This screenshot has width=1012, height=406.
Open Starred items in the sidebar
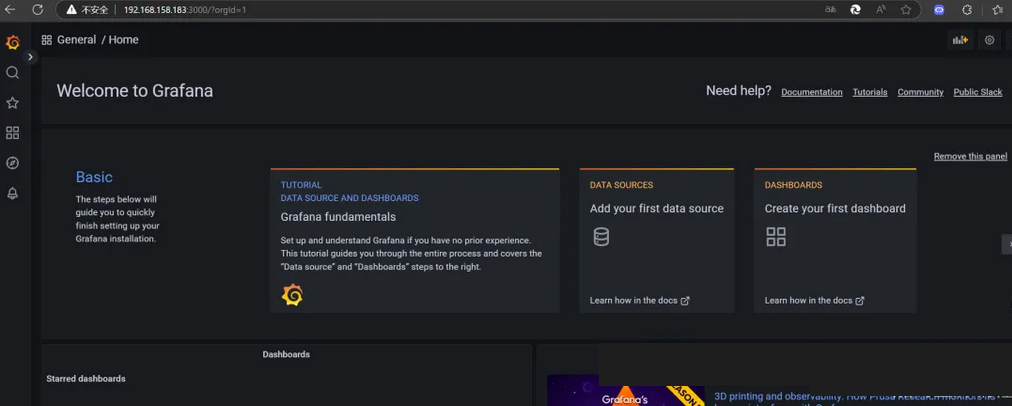click(x=12, y=103)
